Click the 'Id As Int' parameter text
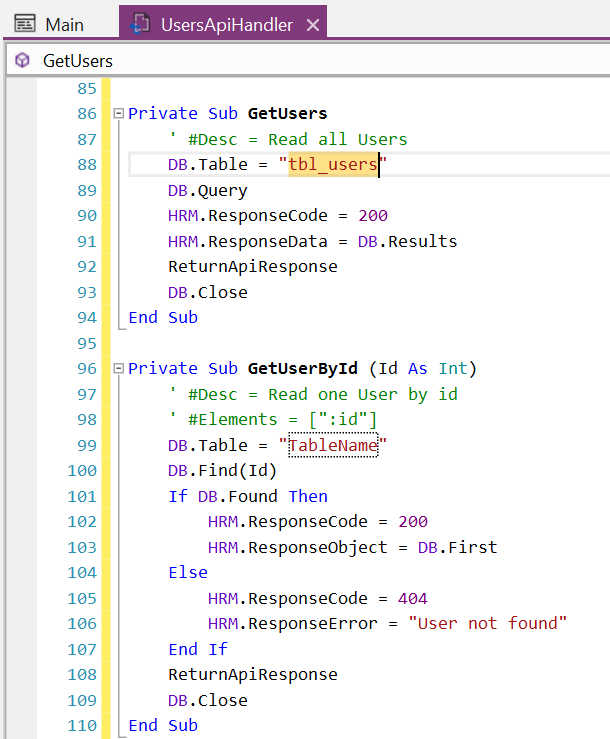Image resolution: width=610 pixels, height=739 pixels. tap(423, 369)
